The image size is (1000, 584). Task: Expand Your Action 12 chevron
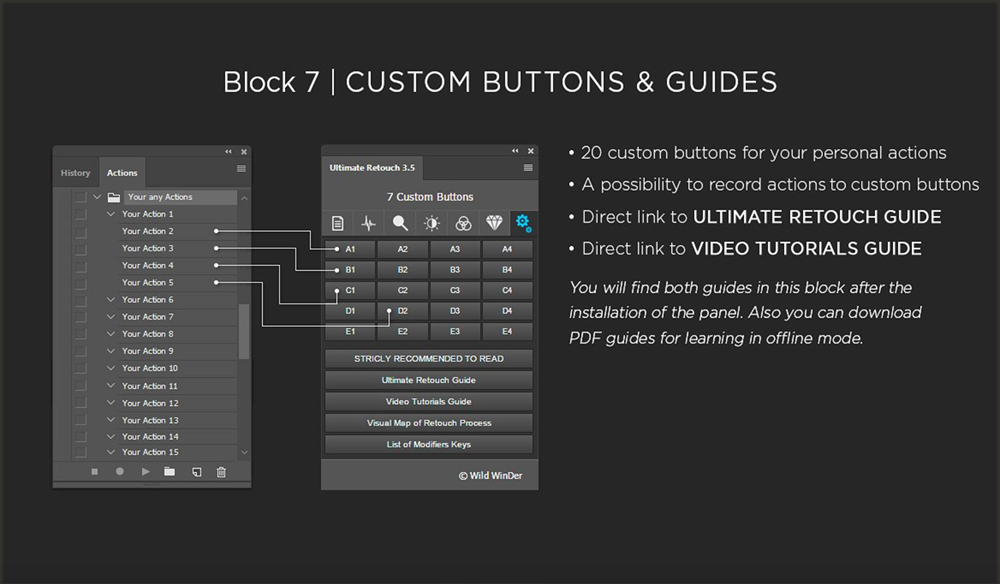click(111, 403)
